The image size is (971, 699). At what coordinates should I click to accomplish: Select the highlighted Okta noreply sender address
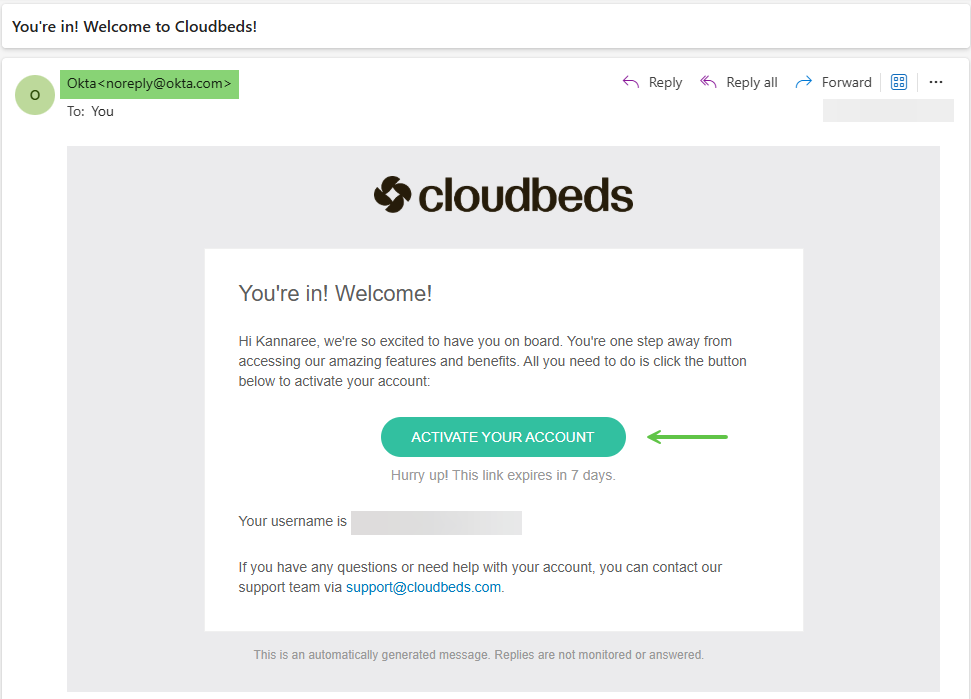tap(149, 84)
